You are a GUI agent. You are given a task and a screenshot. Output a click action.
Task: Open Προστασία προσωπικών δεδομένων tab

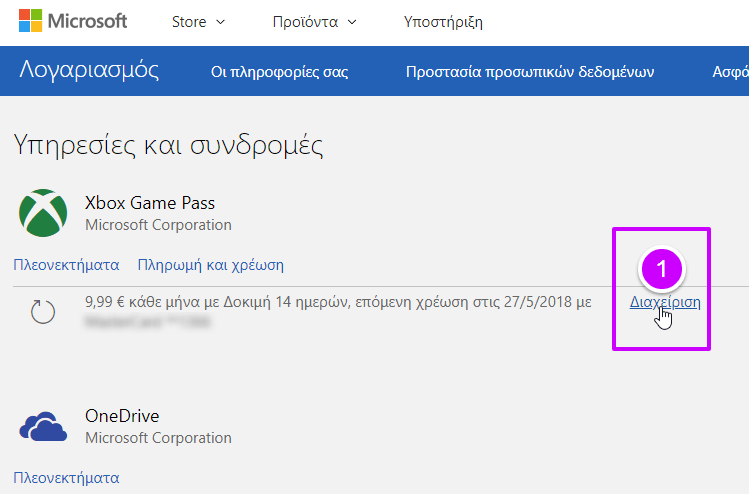coord(530,72)
